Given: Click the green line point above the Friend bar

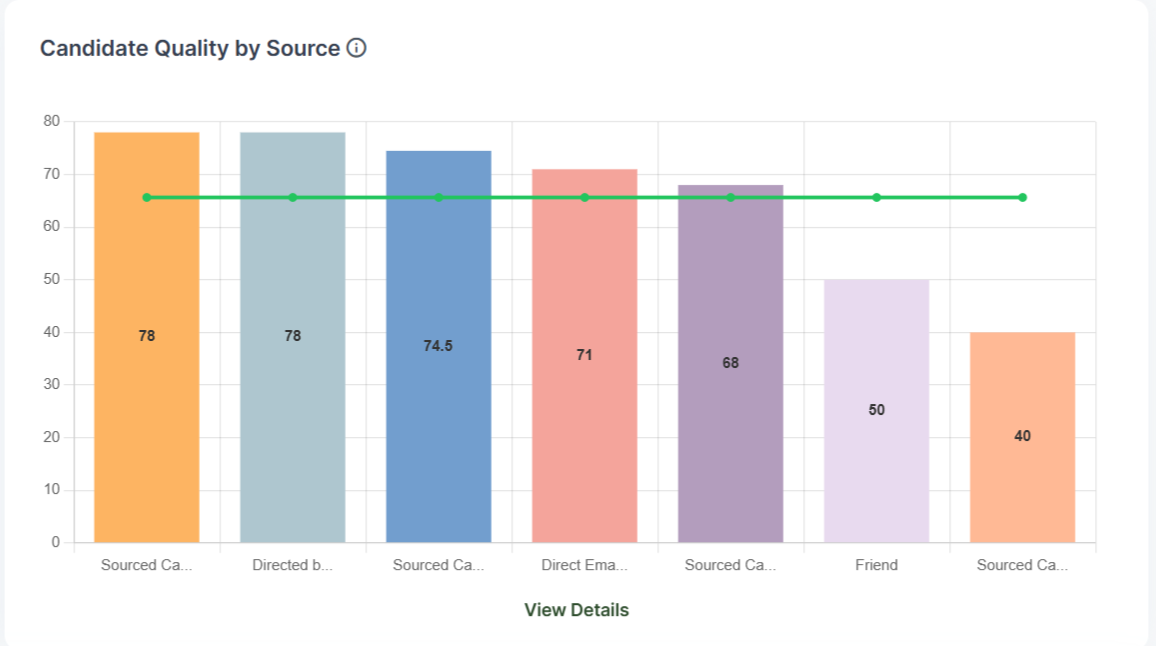Looking at the screenshot, I should [x=877, y=197].
